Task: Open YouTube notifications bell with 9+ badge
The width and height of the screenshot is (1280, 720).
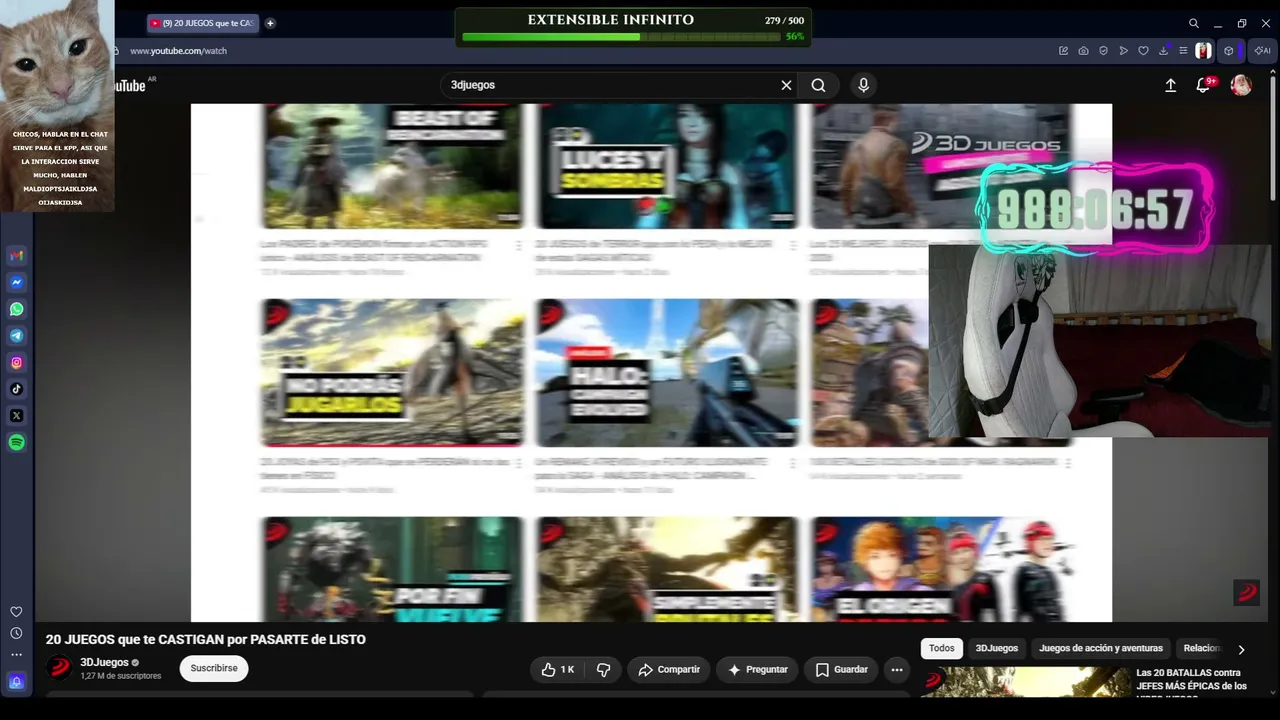Action: [x=1204, y=85]
